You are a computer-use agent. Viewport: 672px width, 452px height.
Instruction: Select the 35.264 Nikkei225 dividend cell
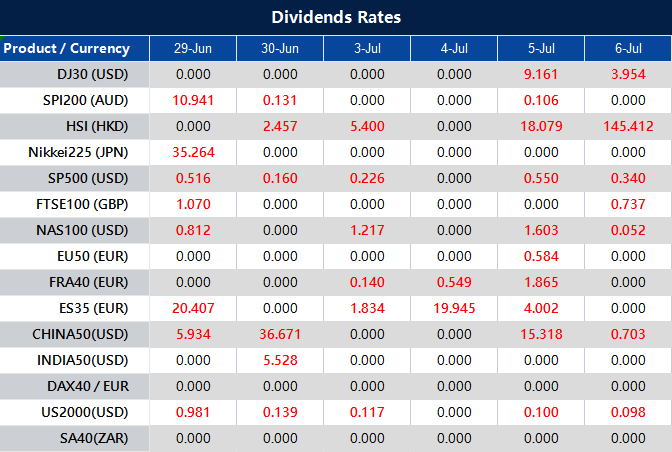click(x=193, y=152)
